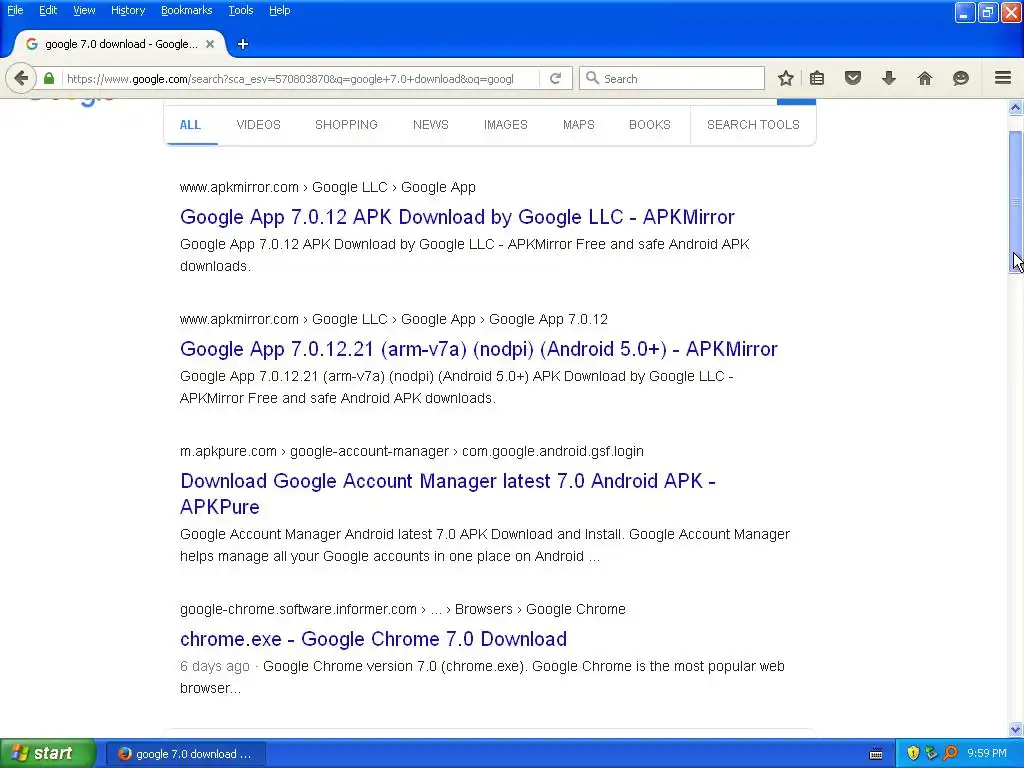The width and height of the screenshot is (1024, 768).
Task: Click breadcrumb www.apkmirror.com › Google LLC › Google App
Action: pyautogui.click(x=328, y=187)
